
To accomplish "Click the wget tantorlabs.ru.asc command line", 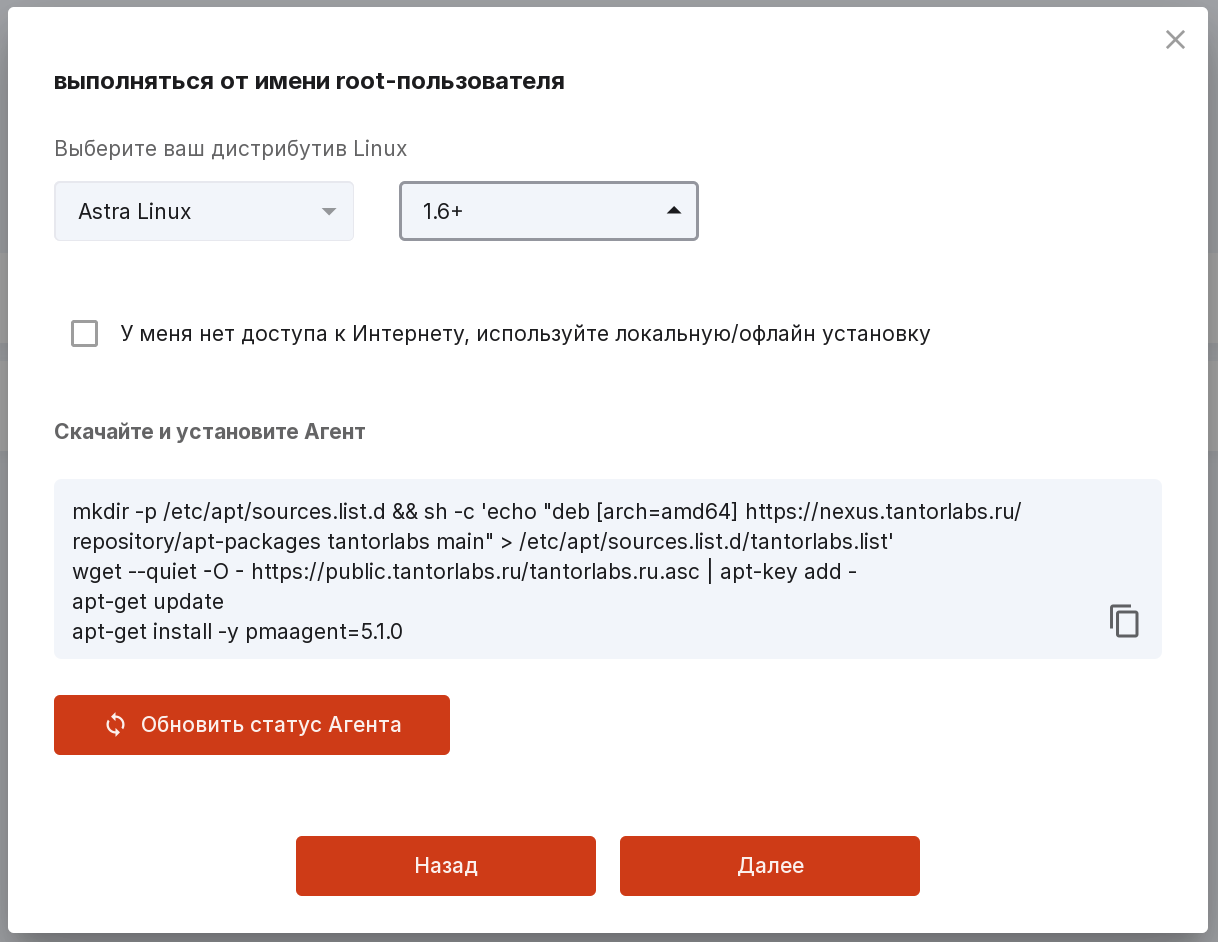I will (x=464, y=572).
